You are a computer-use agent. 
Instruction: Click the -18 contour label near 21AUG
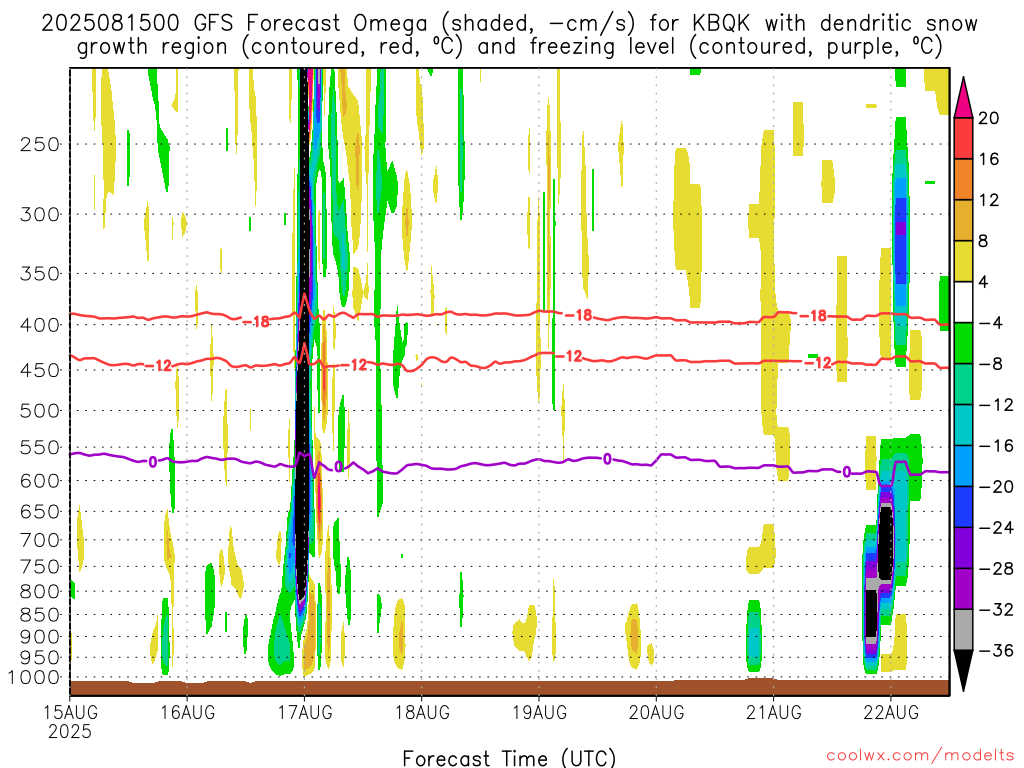pos(814,316)
